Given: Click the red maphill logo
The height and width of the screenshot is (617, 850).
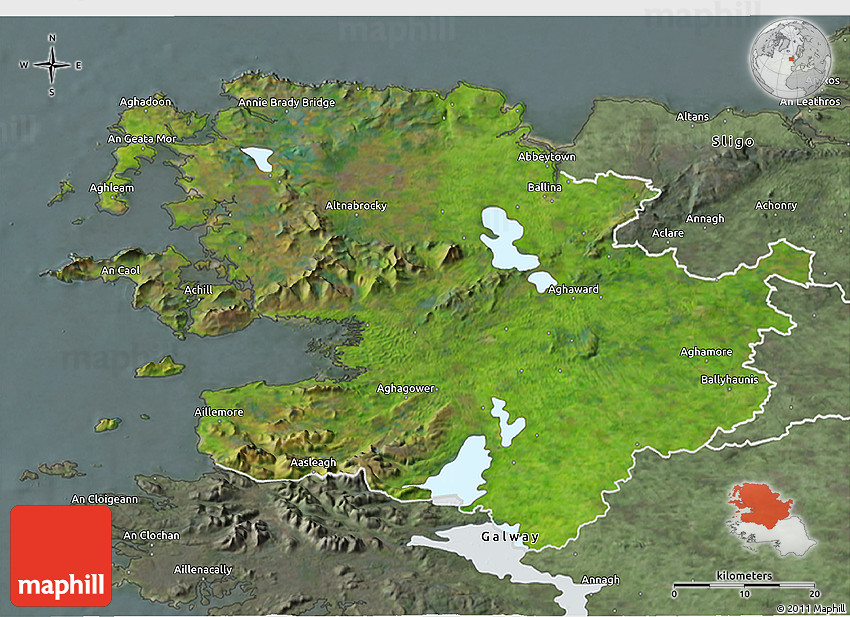Looking at the screenshot, I should (x=61, y=556).
